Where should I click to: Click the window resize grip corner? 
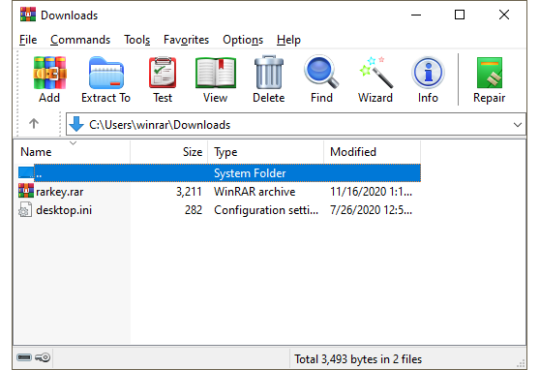(521, 363)
